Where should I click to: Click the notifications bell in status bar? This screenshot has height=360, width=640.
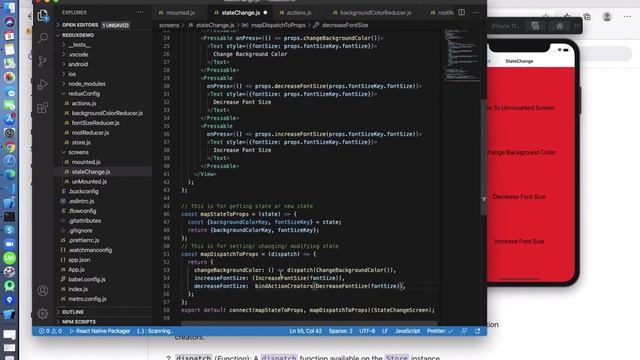pyautogui.click(x=478, y=331)
